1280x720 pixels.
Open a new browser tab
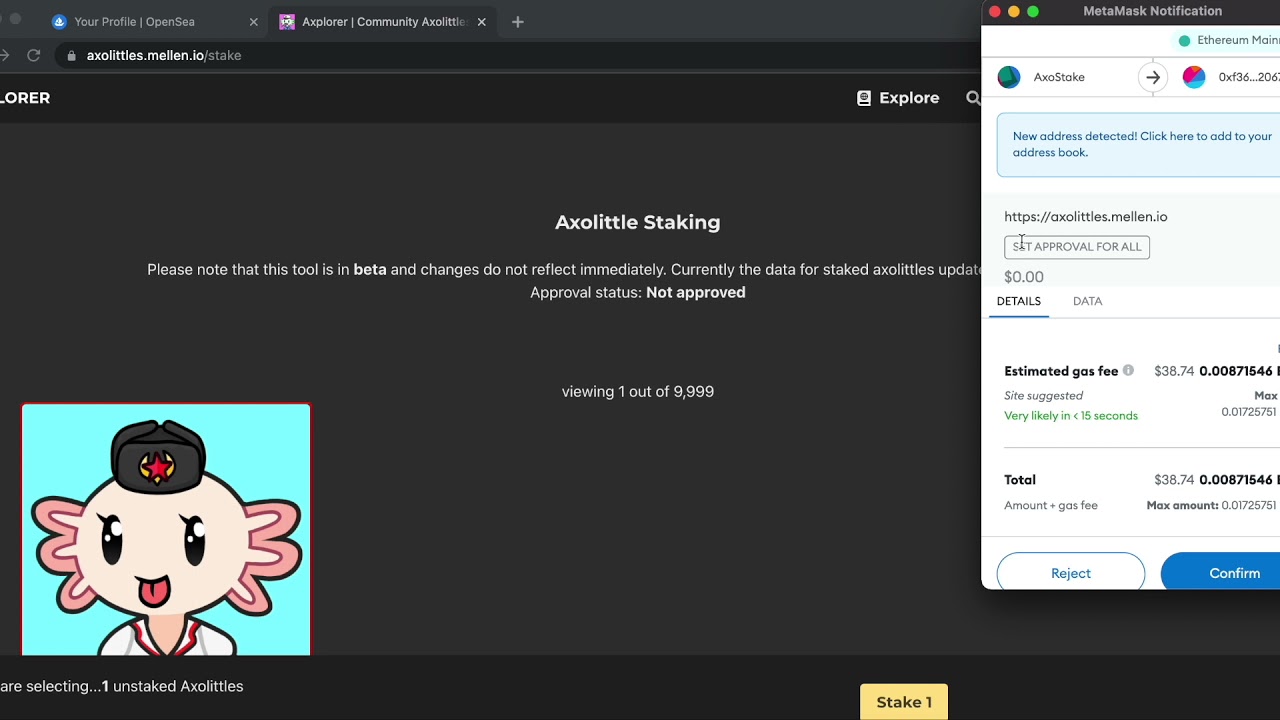[517, 22]
